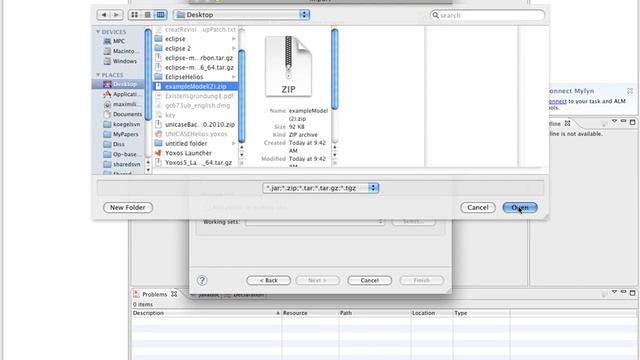Screen dimensions: 640x360
Task: Click the search field in file dialog
Action: coord(488,15)
